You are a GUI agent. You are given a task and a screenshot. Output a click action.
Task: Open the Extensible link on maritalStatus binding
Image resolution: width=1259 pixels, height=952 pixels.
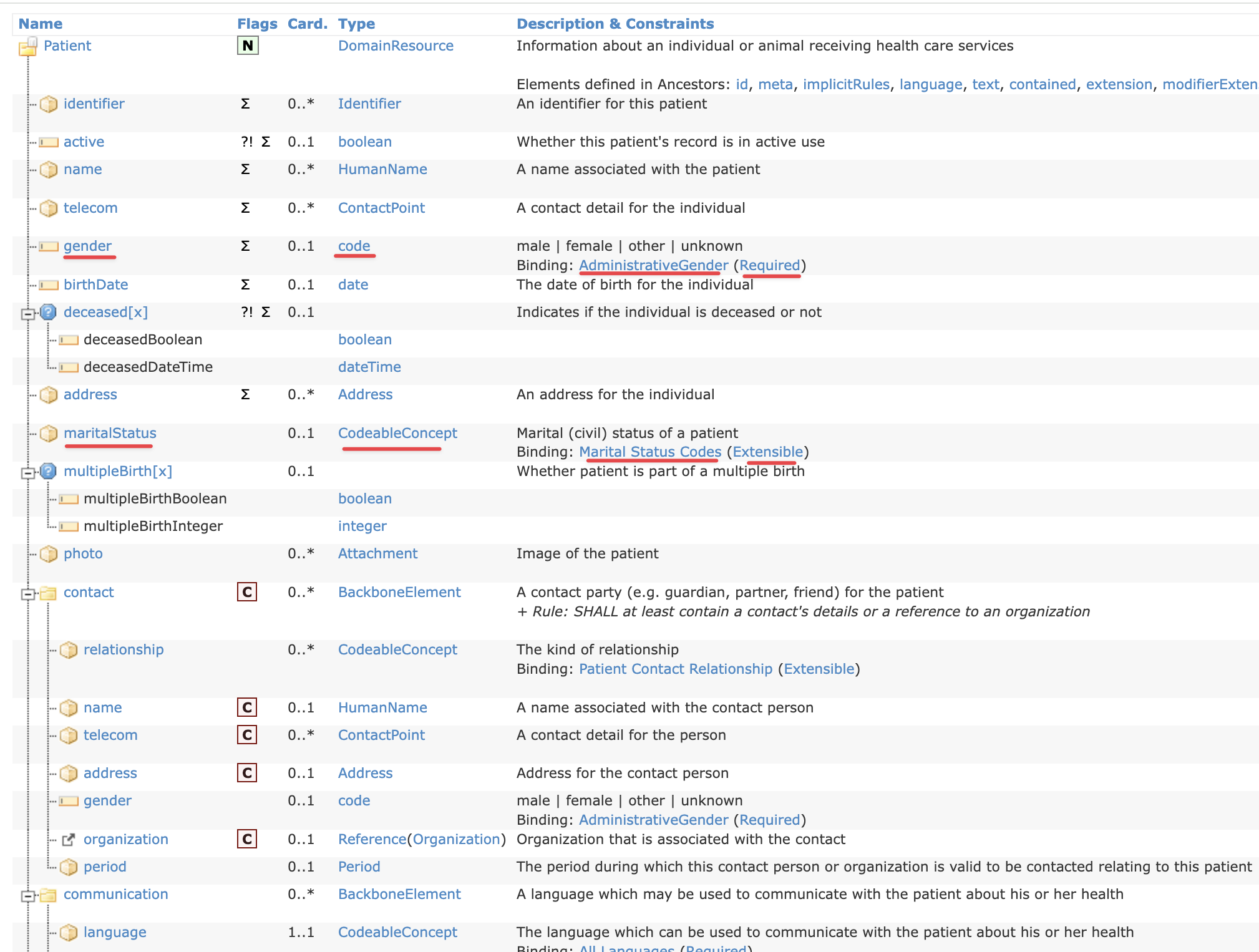coord(768,452)
